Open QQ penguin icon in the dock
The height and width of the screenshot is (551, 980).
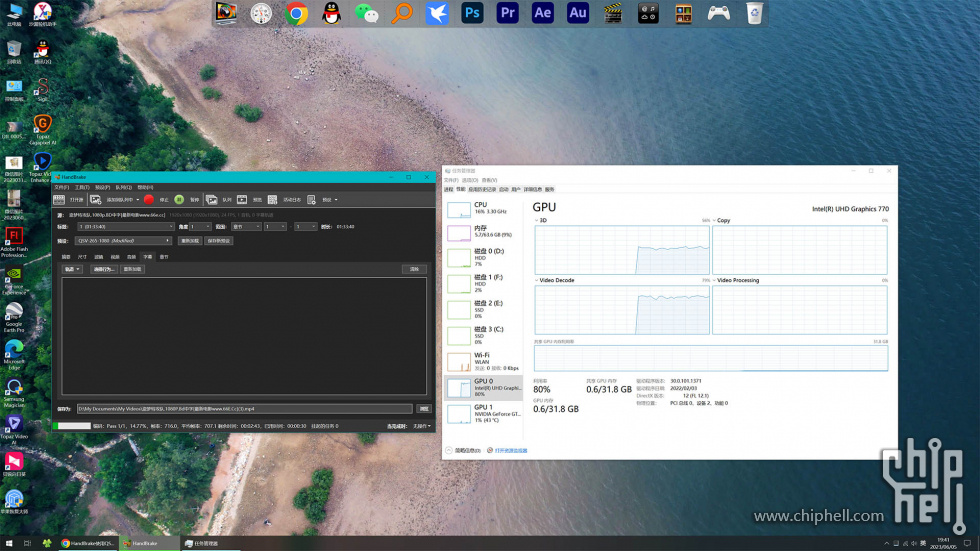click(331, 13)
